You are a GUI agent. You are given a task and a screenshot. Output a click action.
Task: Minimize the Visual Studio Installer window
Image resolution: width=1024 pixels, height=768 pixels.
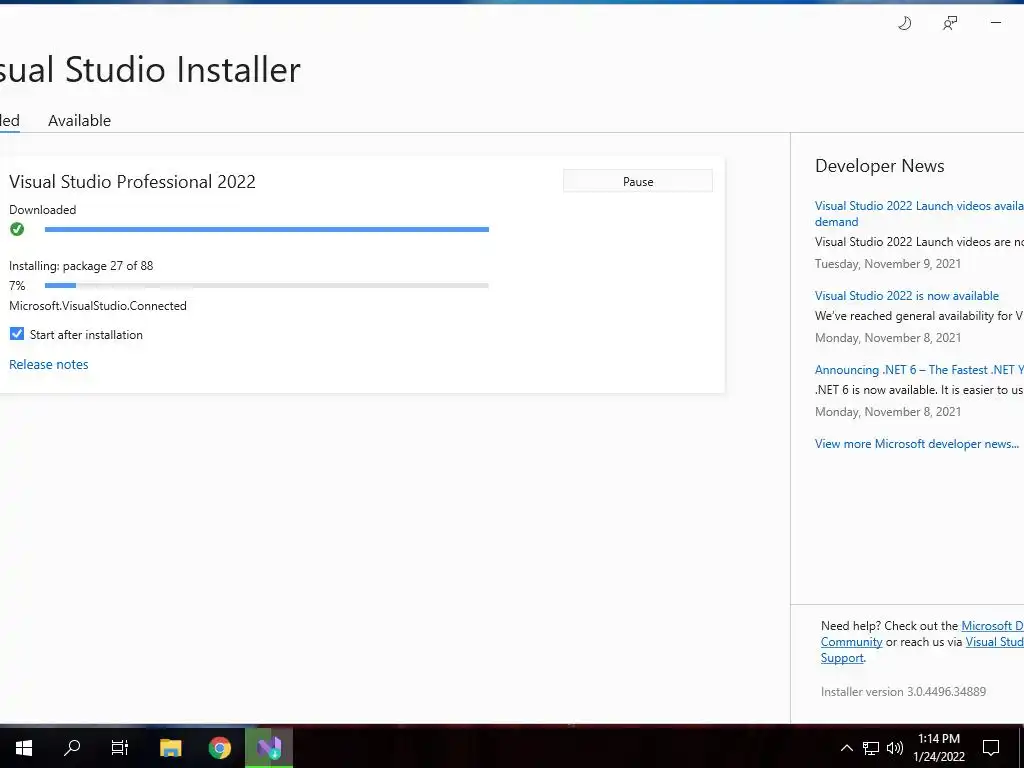point(996,23)
